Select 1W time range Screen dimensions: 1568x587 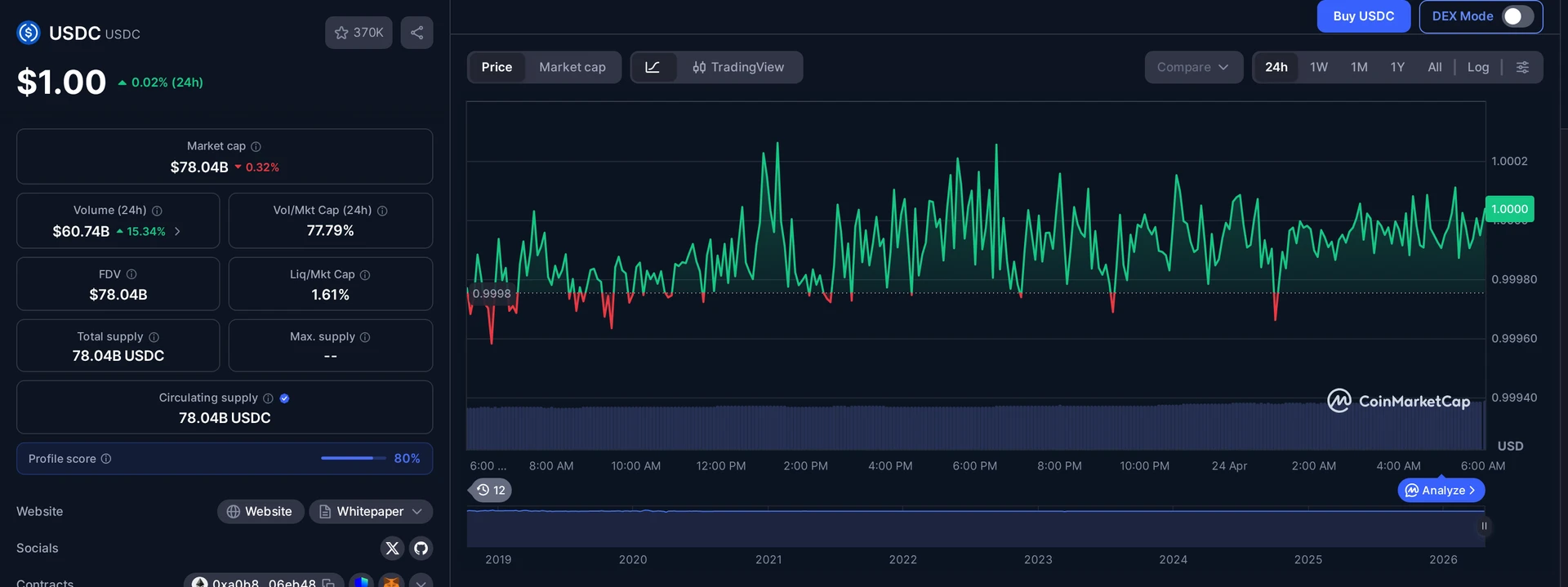coord(1319,67)
